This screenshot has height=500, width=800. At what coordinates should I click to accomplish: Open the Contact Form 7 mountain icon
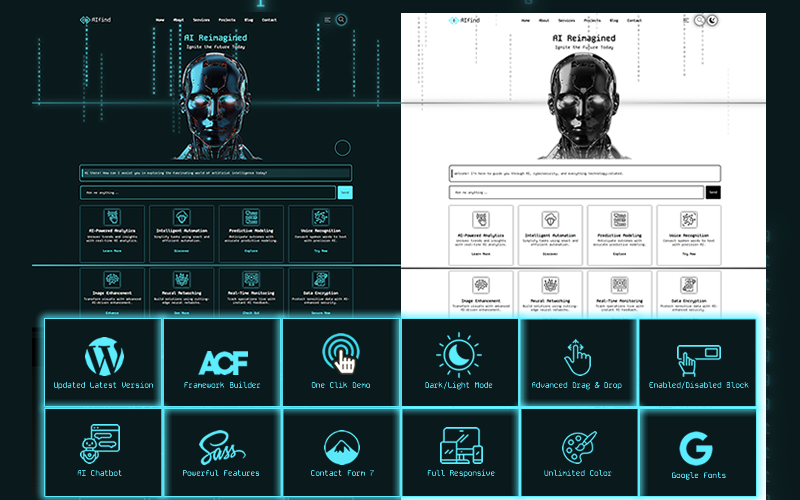pos(340,444)
